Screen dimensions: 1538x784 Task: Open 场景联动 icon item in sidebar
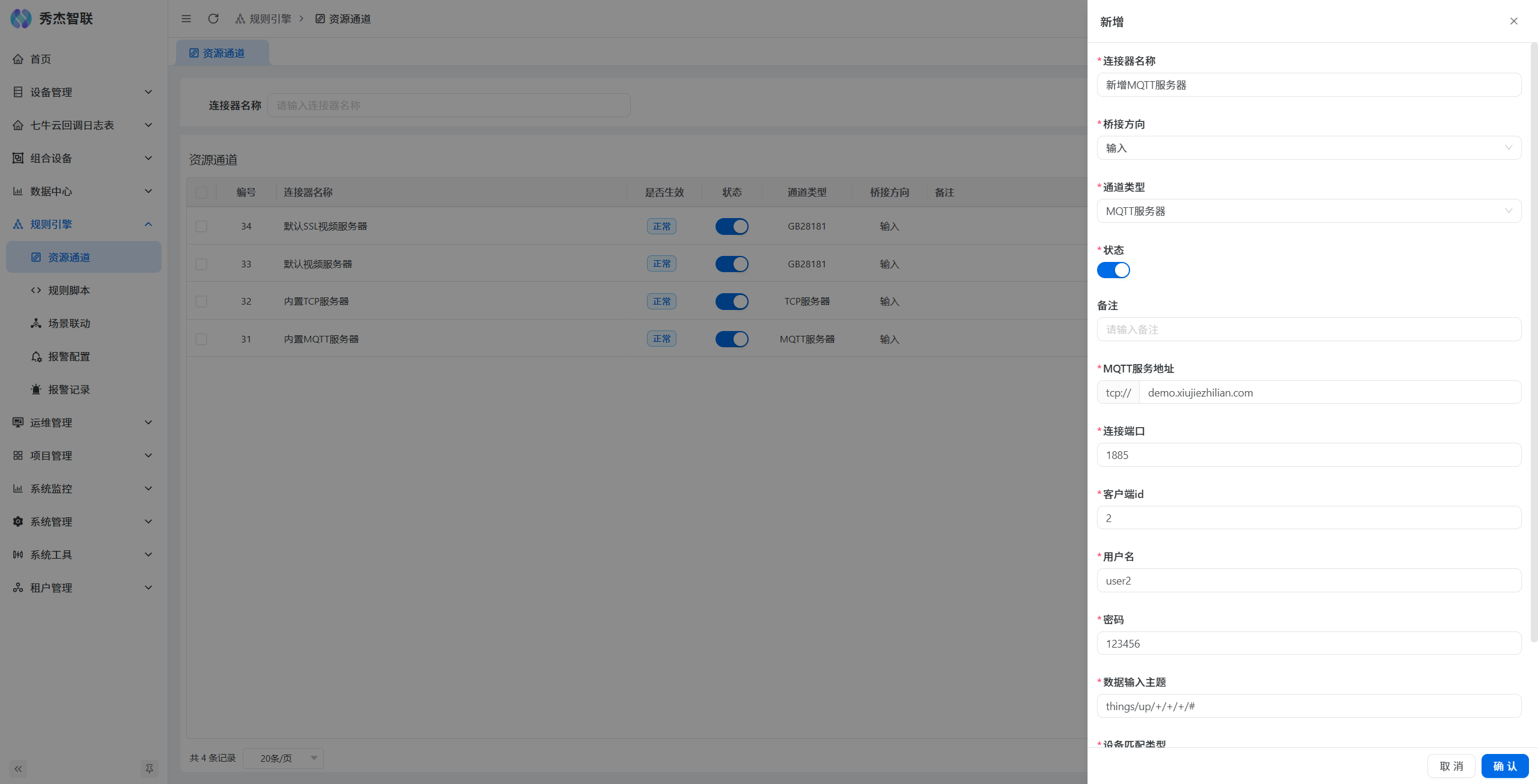pyautogui.click(x=36, y=323)
